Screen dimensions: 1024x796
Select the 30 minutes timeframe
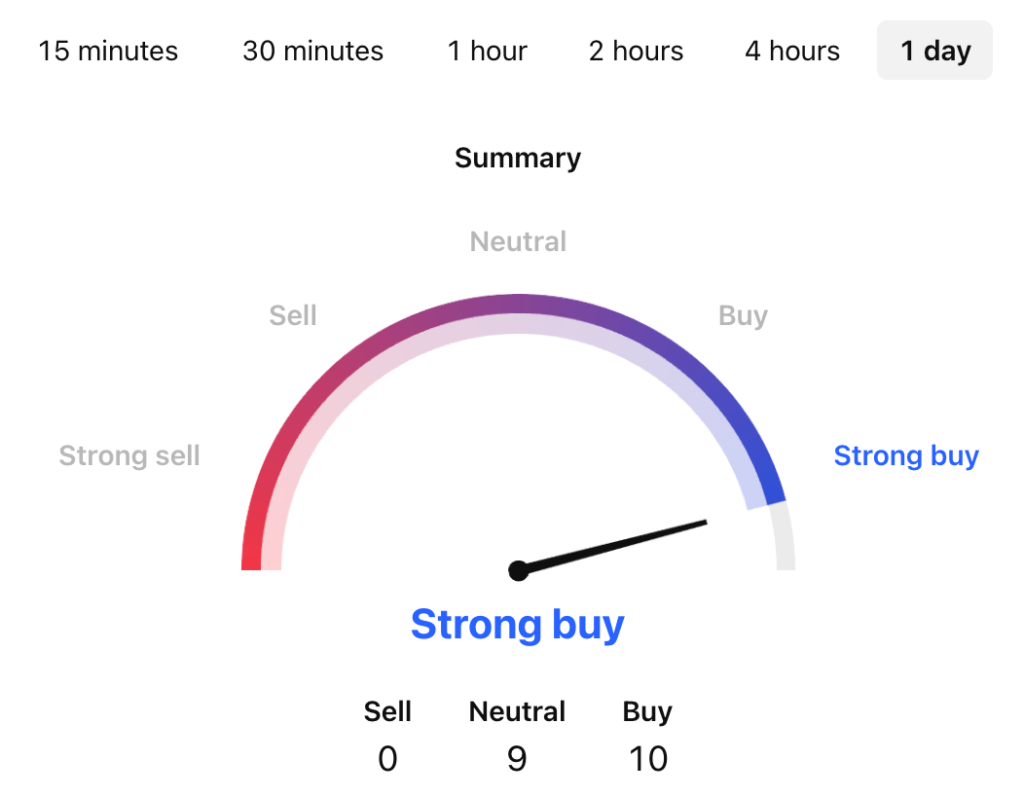click(x=312, y=51)
